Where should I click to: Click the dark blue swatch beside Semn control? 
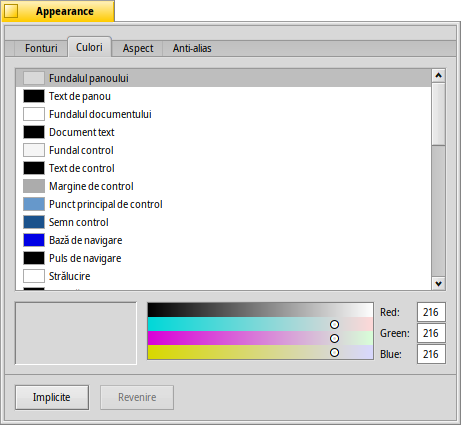[34, 222]
